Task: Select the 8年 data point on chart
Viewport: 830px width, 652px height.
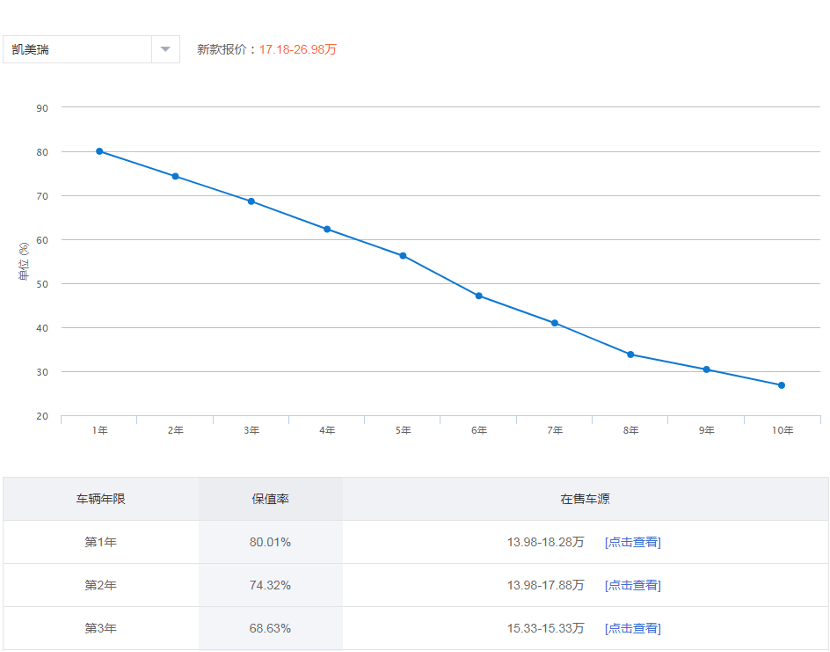Action: pos(630,355)
